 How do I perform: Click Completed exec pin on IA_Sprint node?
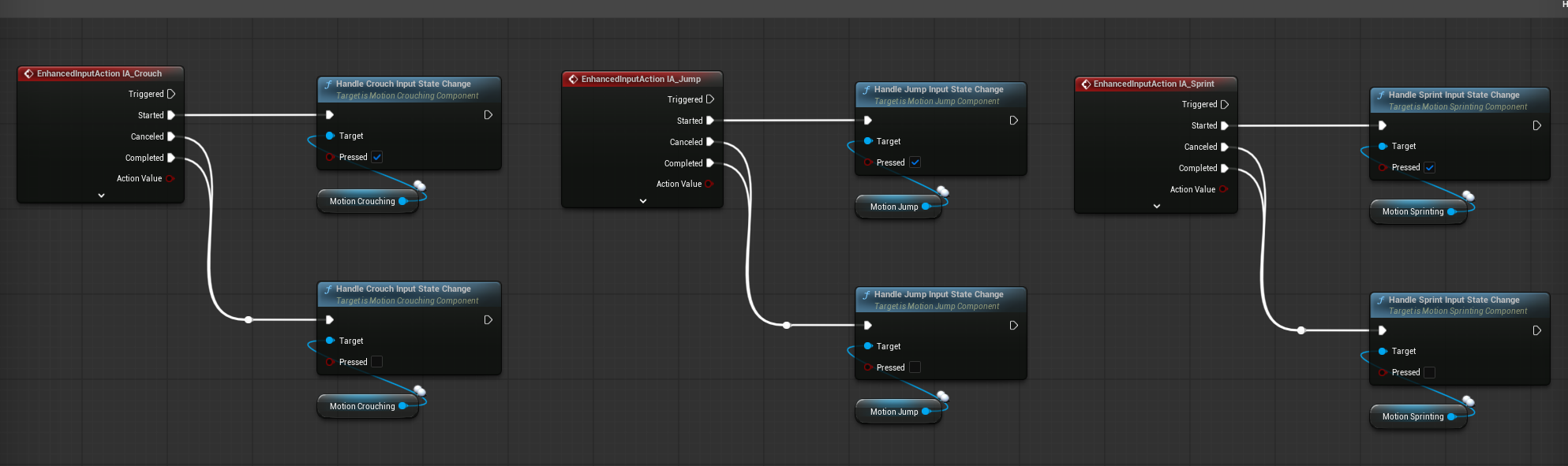click(1225, 168)
